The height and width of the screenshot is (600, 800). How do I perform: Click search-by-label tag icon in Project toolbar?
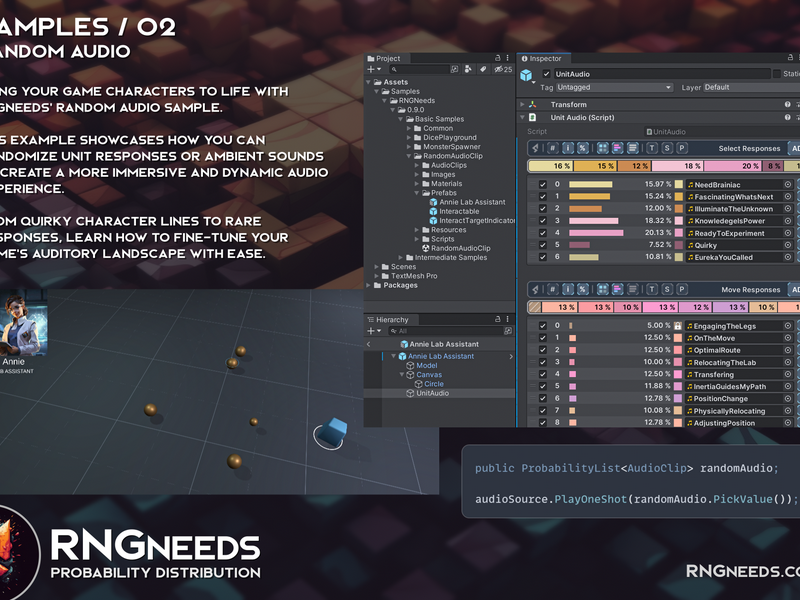click(x=483, y=69)
